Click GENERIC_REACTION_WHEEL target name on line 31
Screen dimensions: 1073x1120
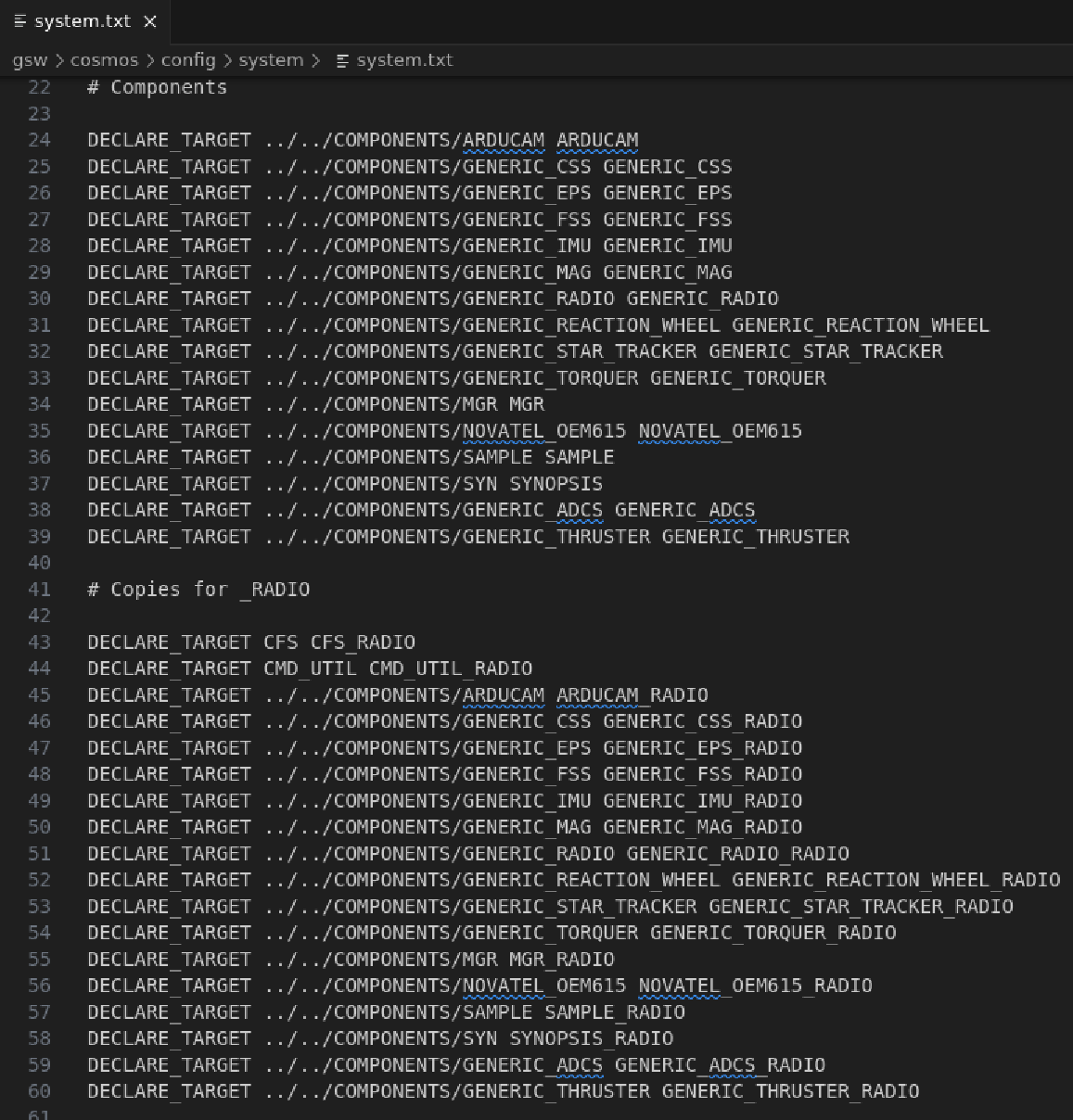coord(861,325)
